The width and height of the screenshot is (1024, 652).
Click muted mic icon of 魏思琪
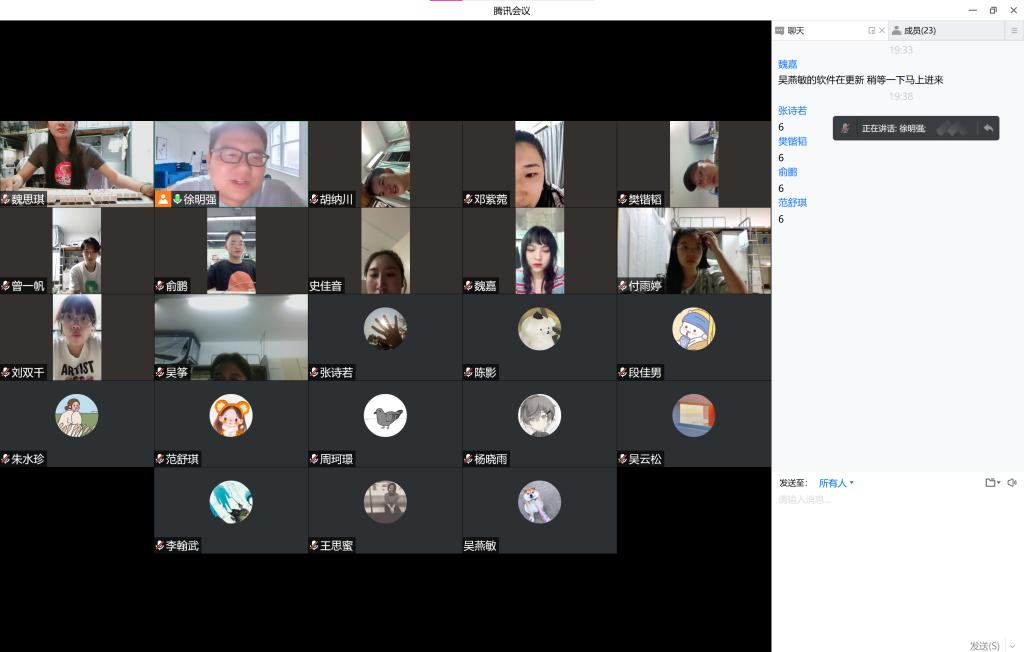6,199
